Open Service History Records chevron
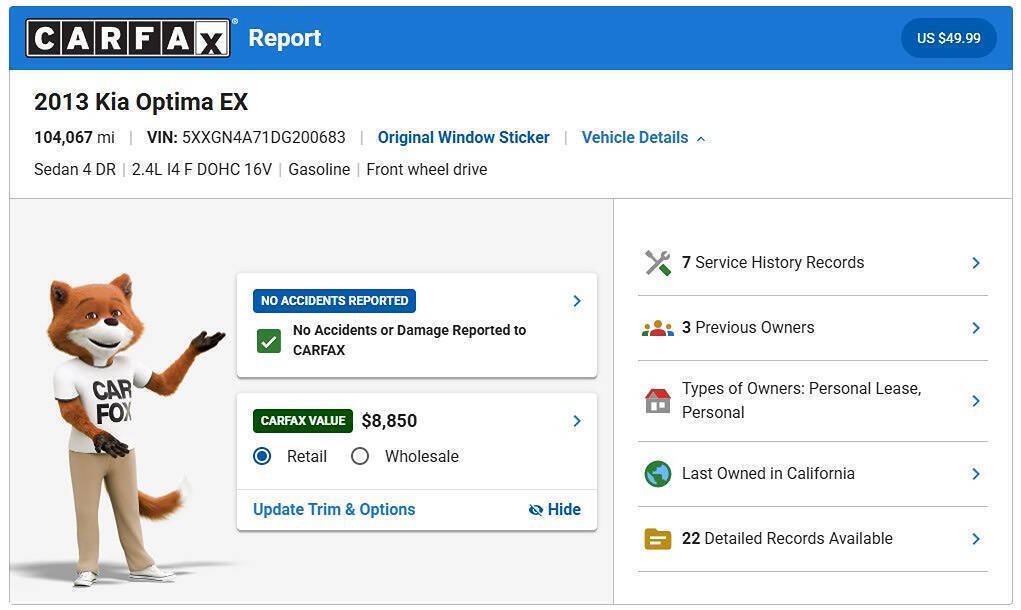The width and height of the screenshot is (1021, 610). click(975, 263)
